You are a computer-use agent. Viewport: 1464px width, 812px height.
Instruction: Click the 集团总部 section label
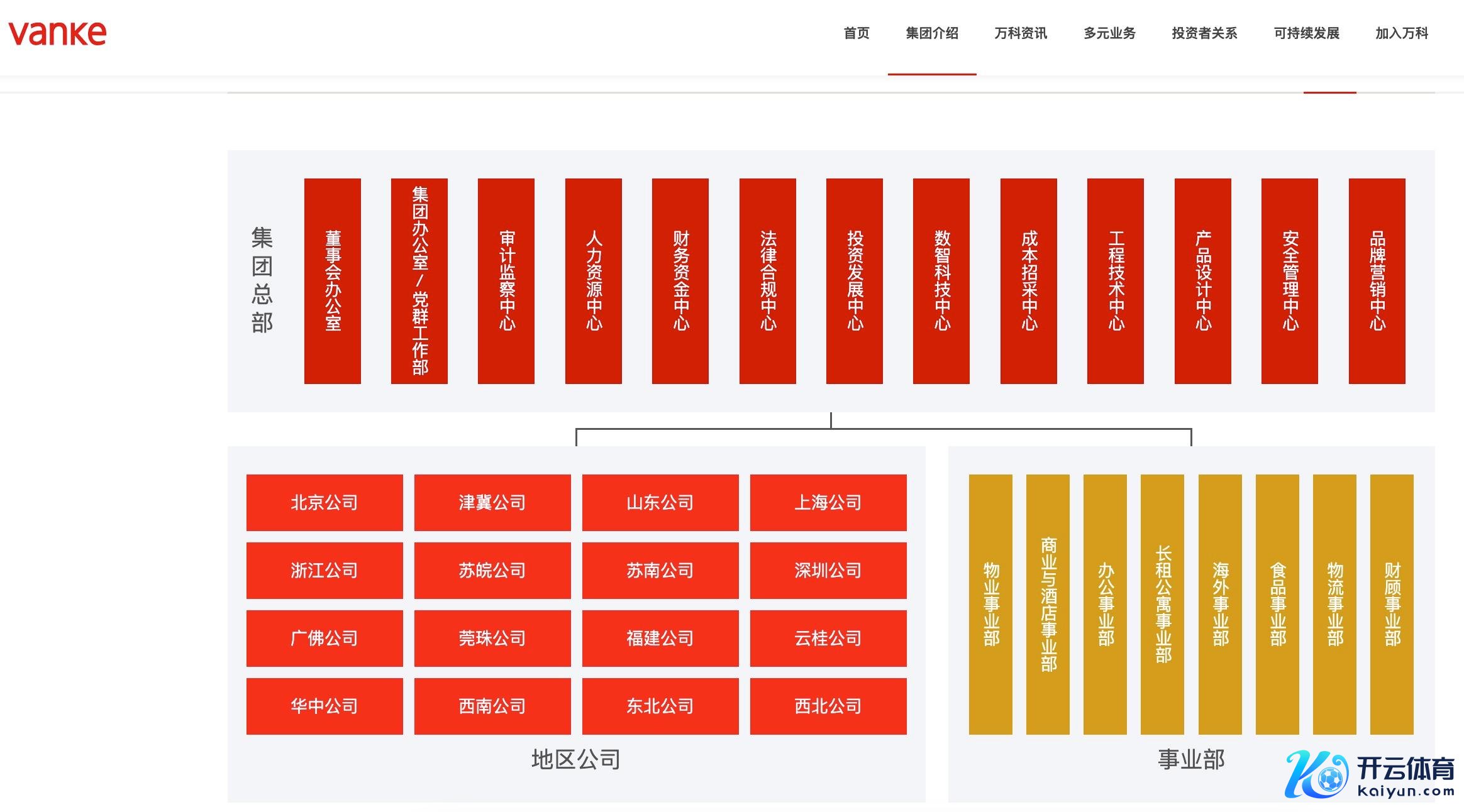click(262, 280)
